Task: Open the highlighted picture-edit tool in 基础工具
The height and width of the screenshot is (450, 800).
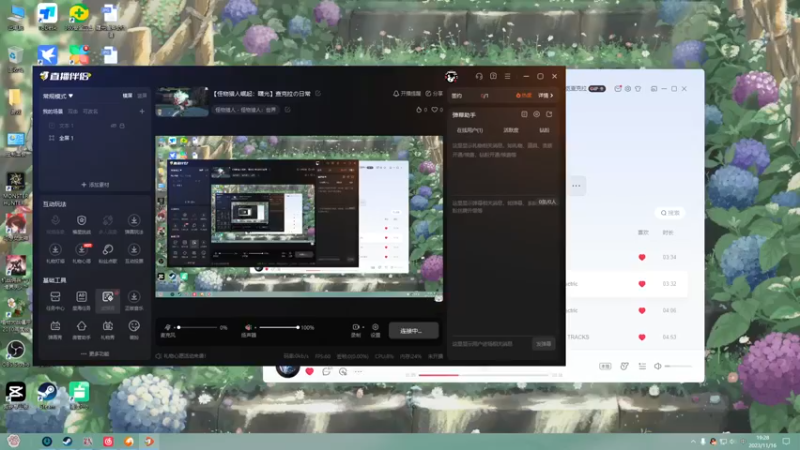Action: point(108,300)
